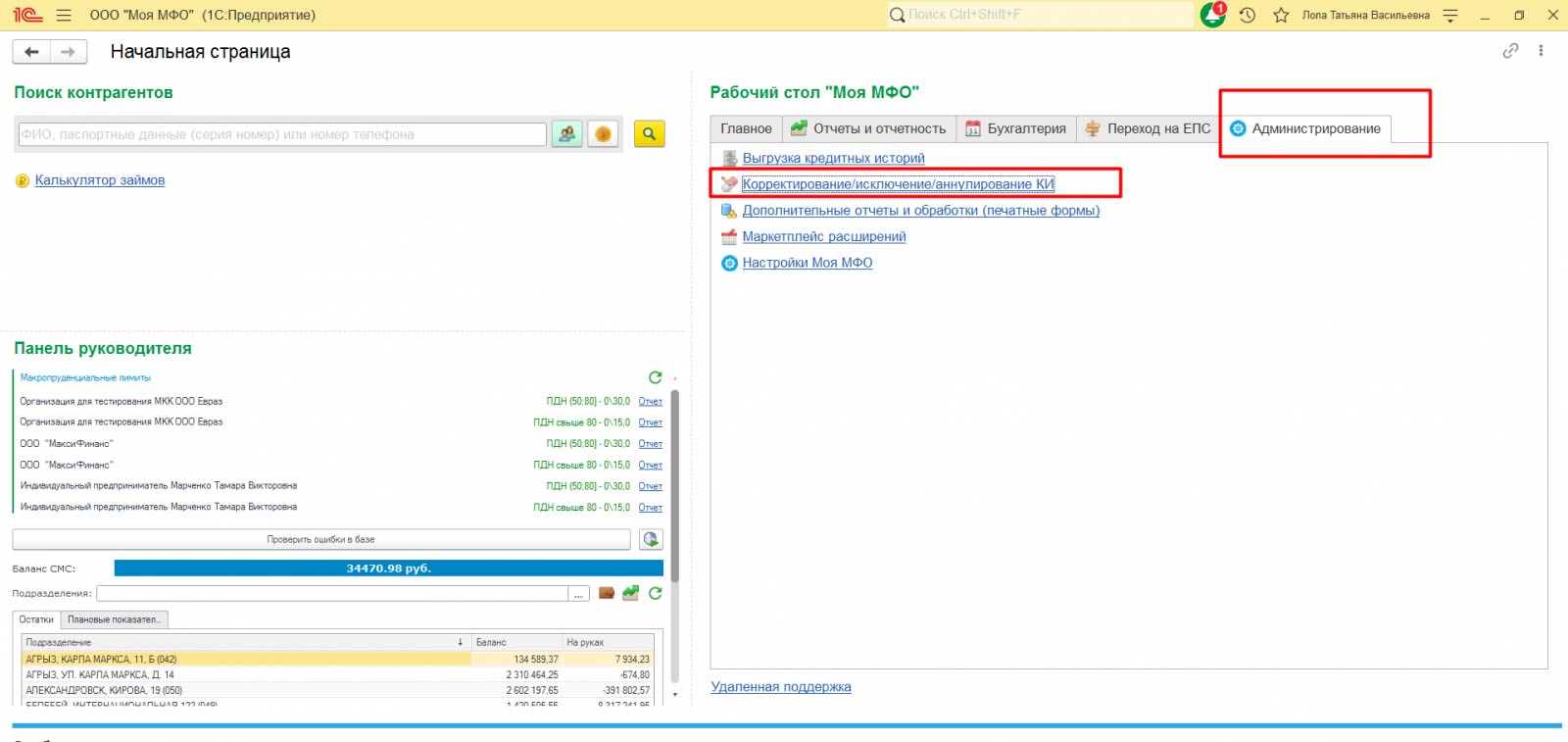Click balance cell 2 602 197,65

tap(516, 691)
